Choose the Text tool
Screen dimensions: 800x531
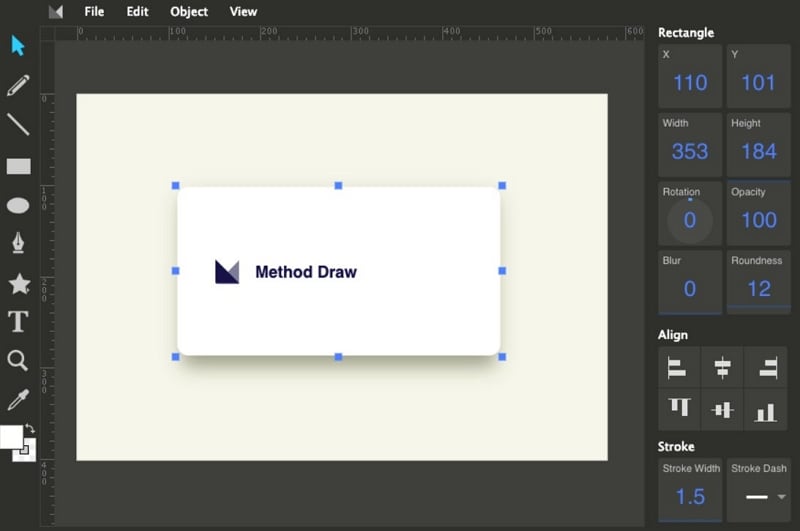pyautogui.click(x=18, y=322)
